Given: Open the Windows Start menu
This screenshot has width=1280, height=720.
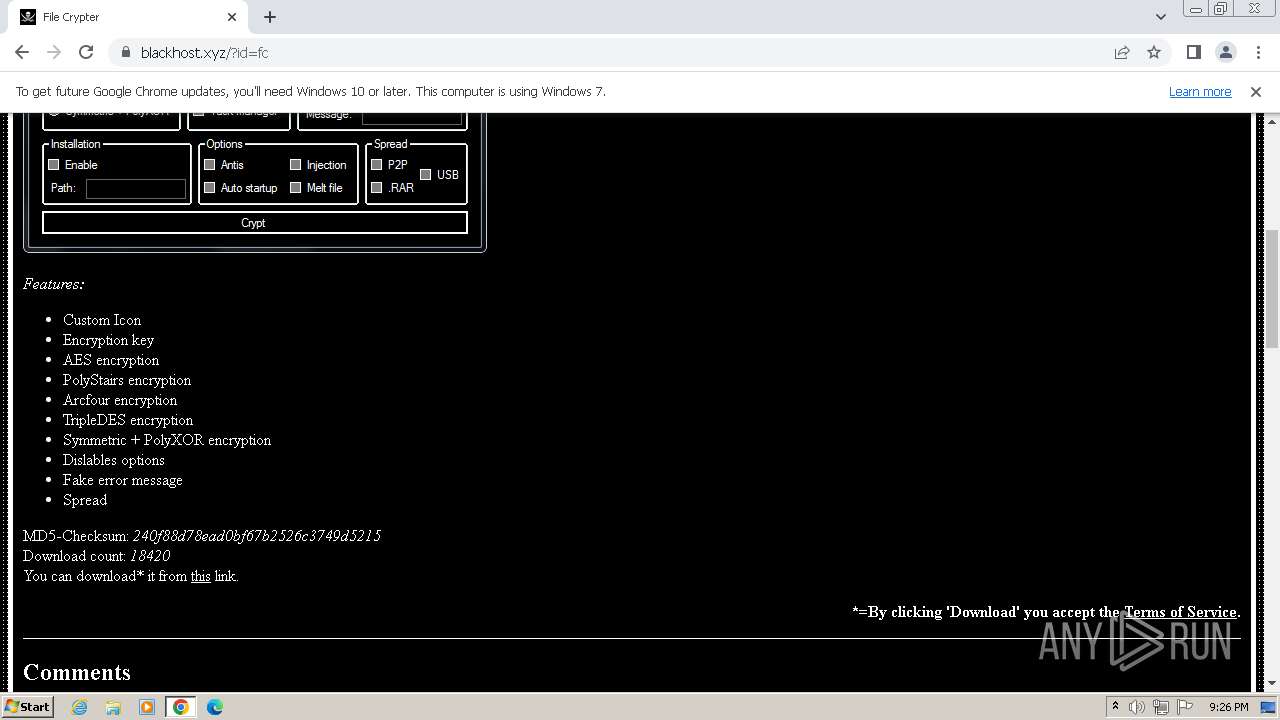Looking at the screenshot, I should click(x=27, y=706).
